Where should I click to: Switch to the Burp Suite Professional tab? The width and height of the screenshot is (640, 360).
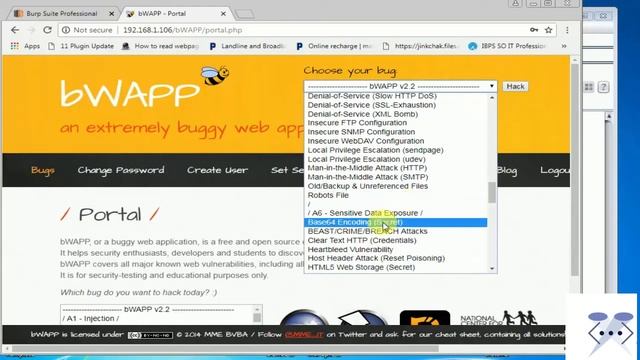(x=61, y=13)
